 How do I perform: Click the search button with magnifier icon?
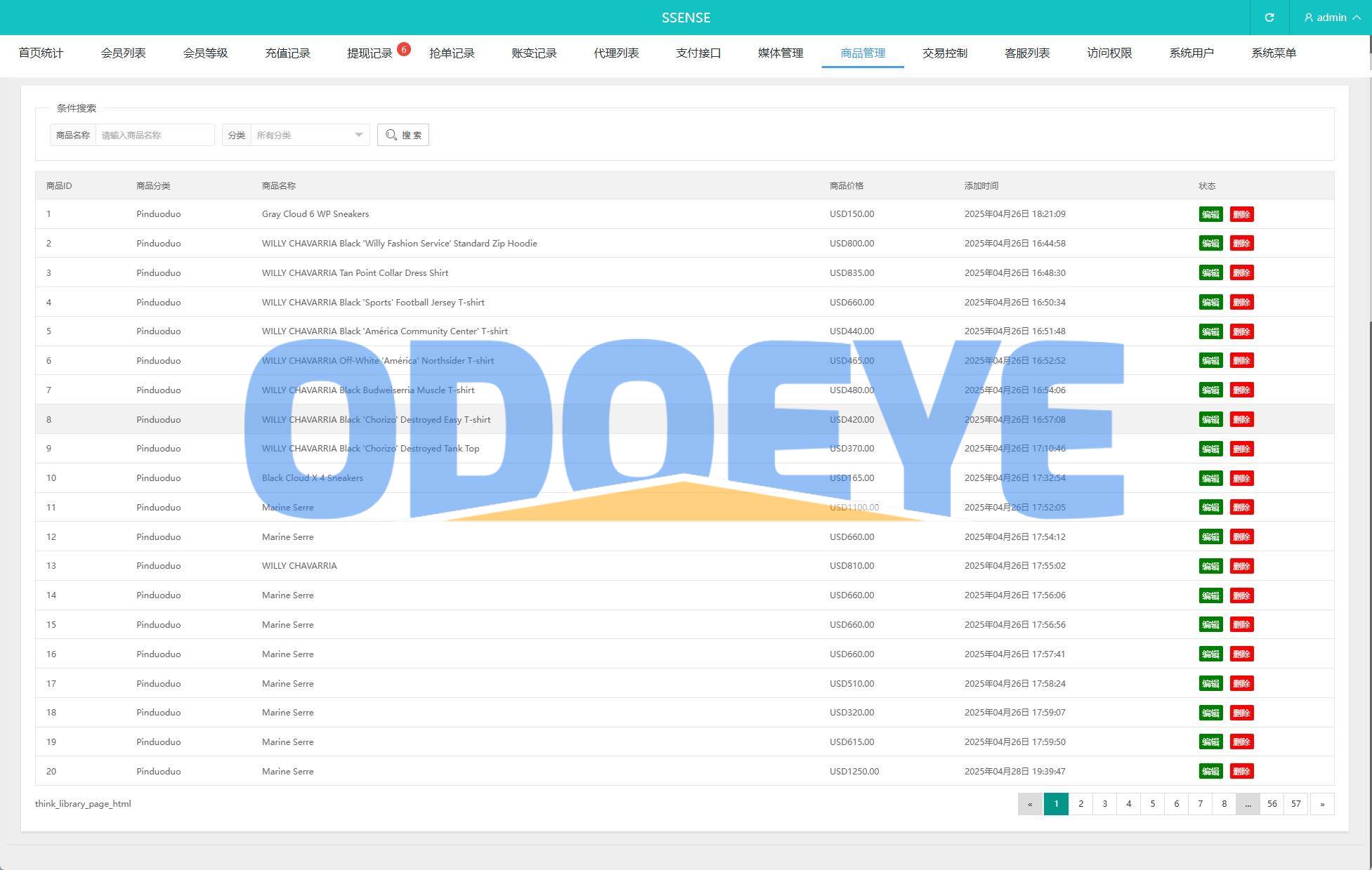click(x=403, y=135)
